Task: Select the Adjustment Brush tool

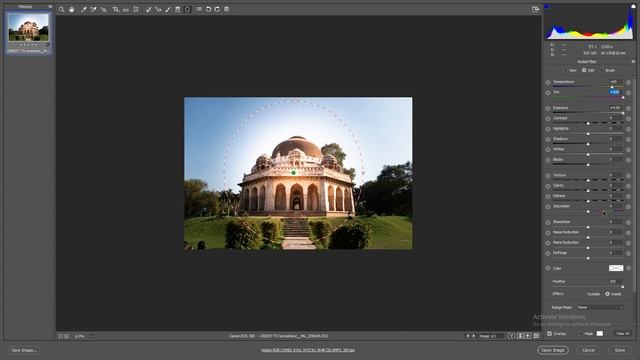Action: [168, 9]
